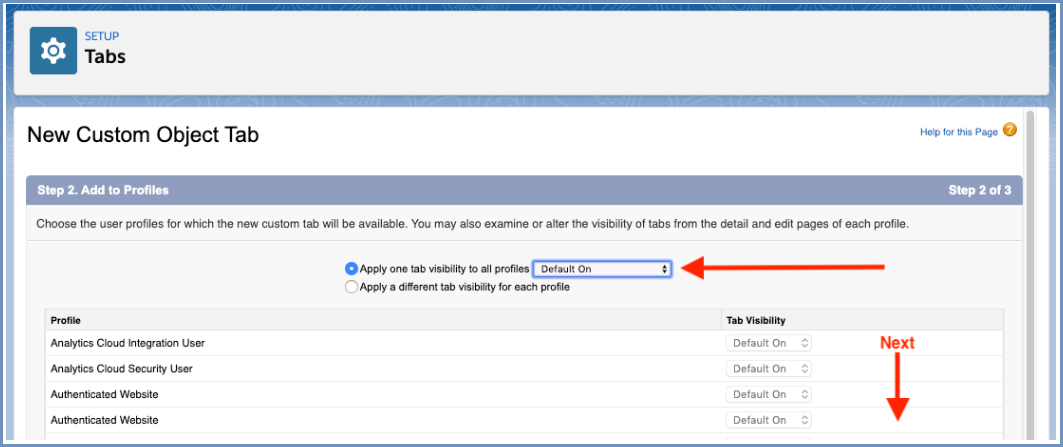Click the Step 2 of 3 indicator
This screenshot has height=447, width=1063.
coord(980,191)
